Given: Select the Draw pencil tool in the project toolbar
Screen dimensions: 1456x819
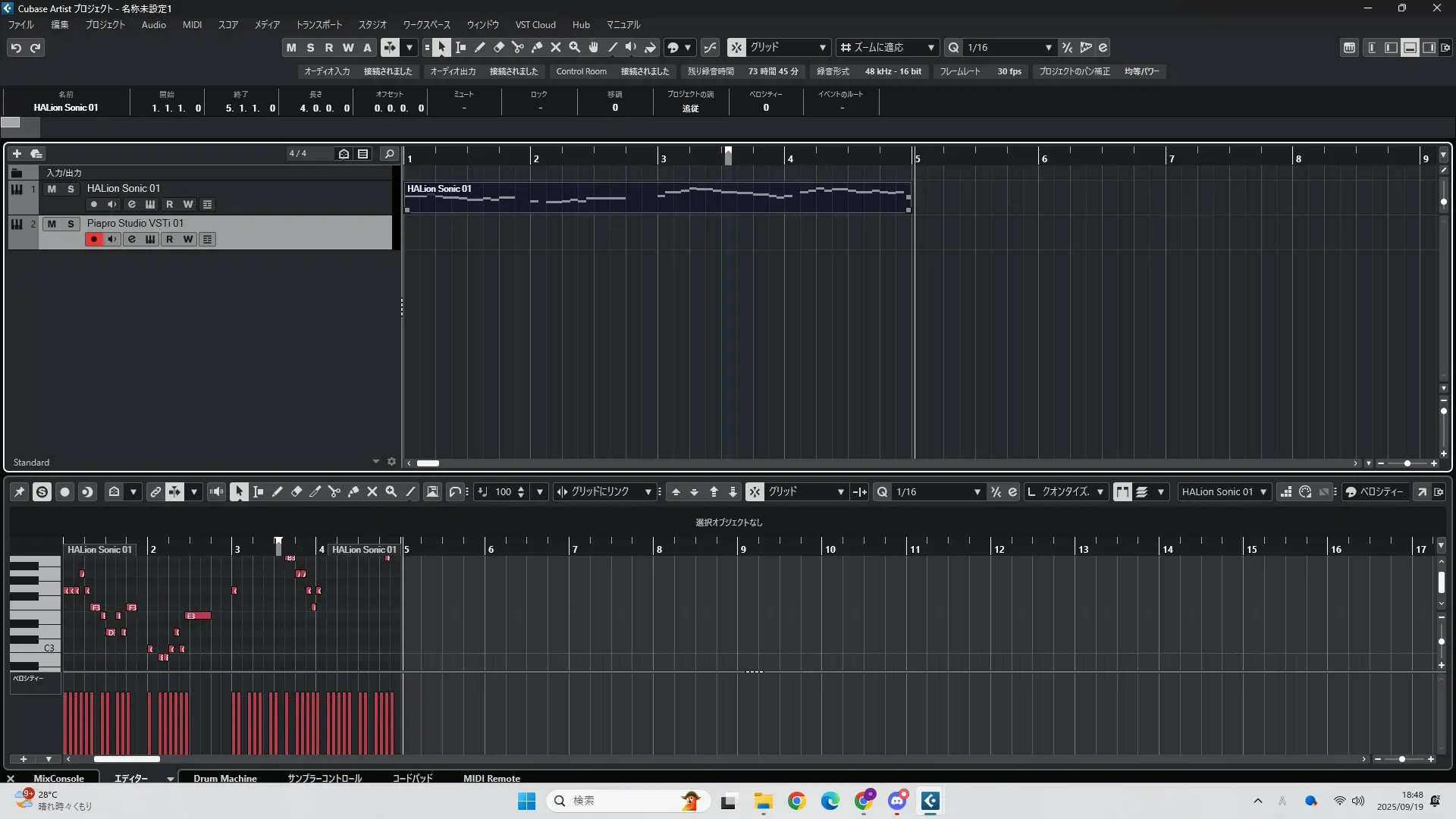Looking at the screenshot, I should [x=480, y=47].
